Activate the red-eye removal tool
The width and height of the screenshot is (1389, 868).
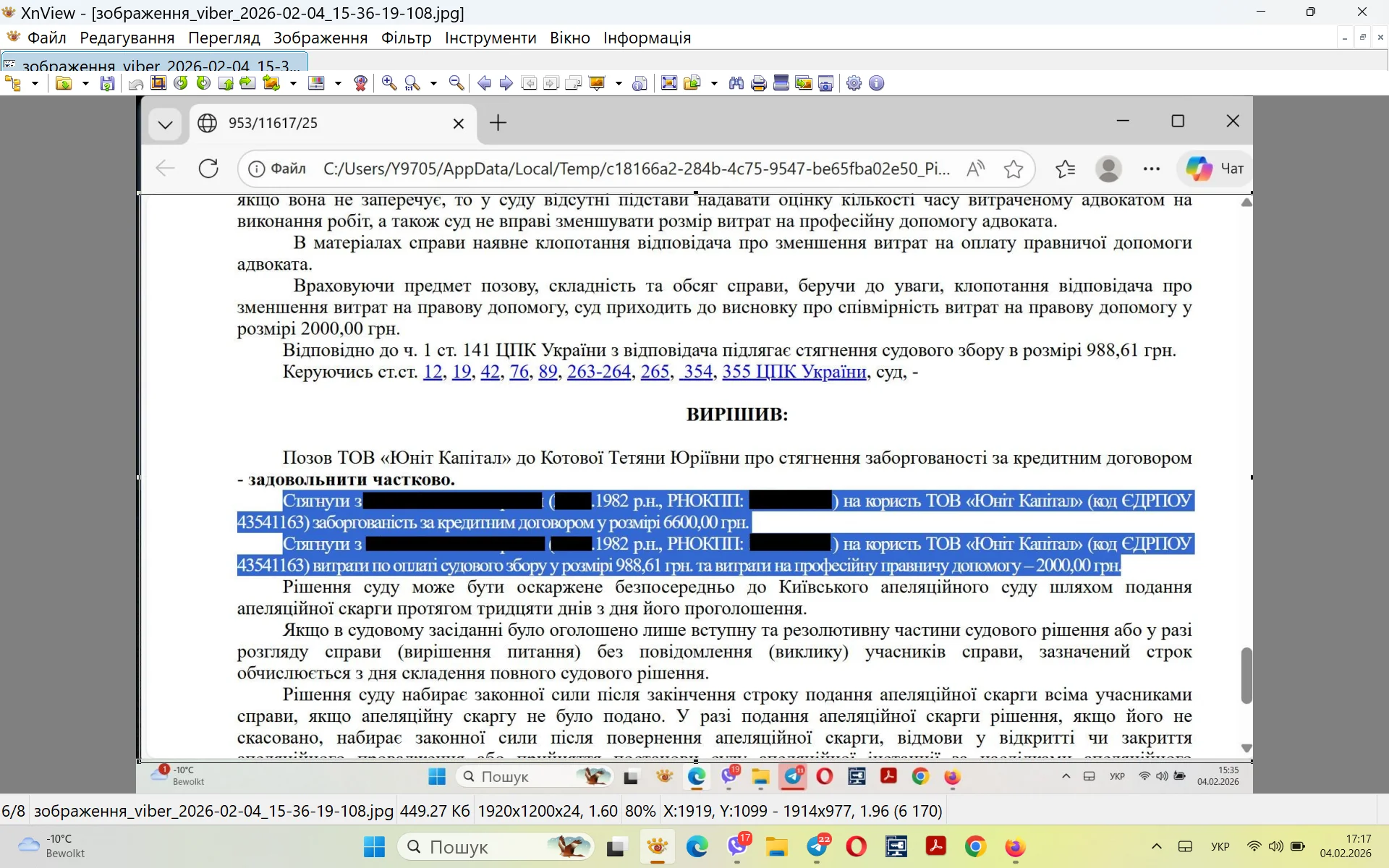point(362,83)
